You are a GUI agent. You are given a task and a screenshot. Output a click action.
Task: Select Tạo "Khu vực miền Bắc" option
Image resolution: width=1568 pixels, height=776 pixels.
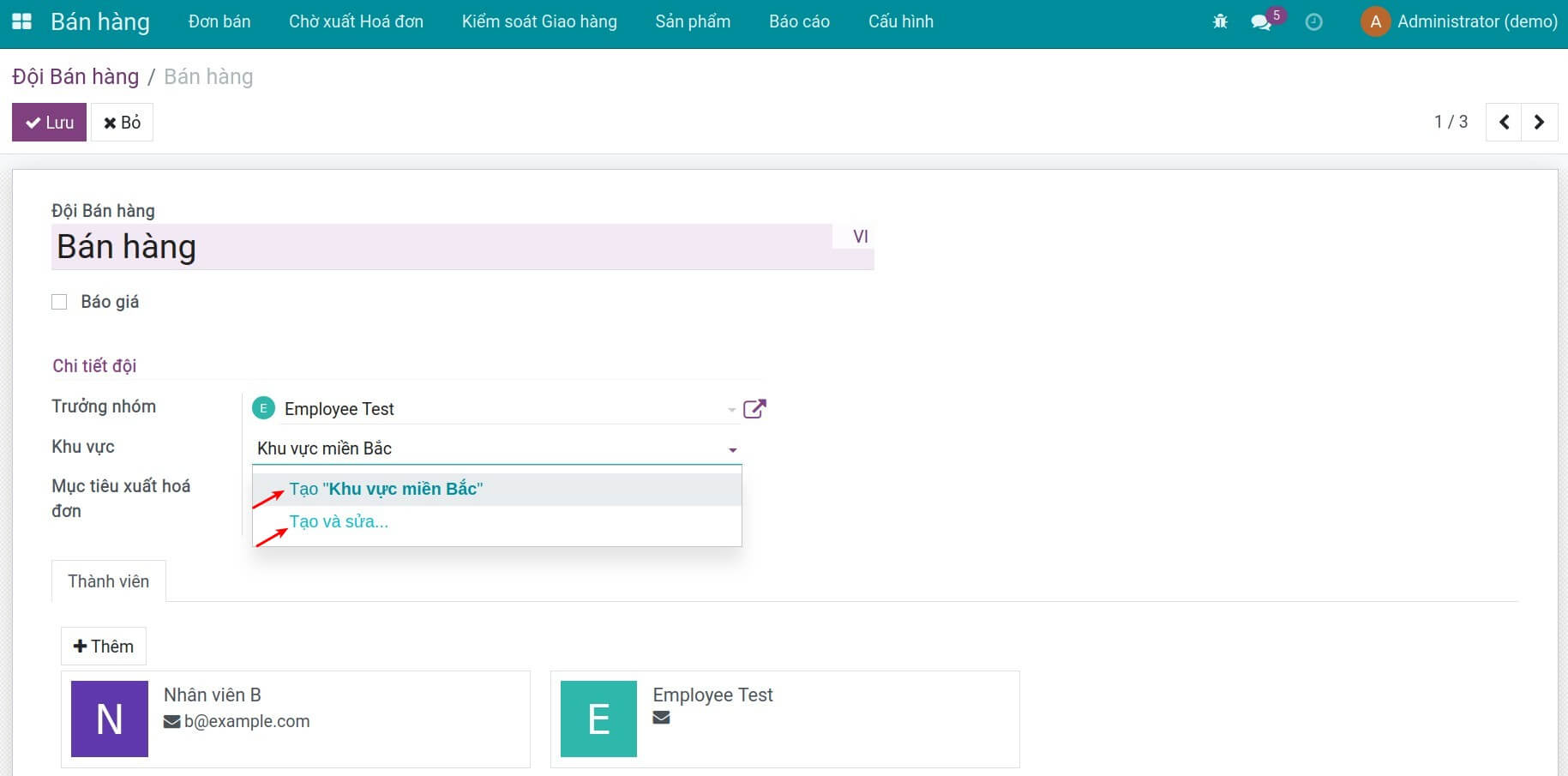coord(386,490)
